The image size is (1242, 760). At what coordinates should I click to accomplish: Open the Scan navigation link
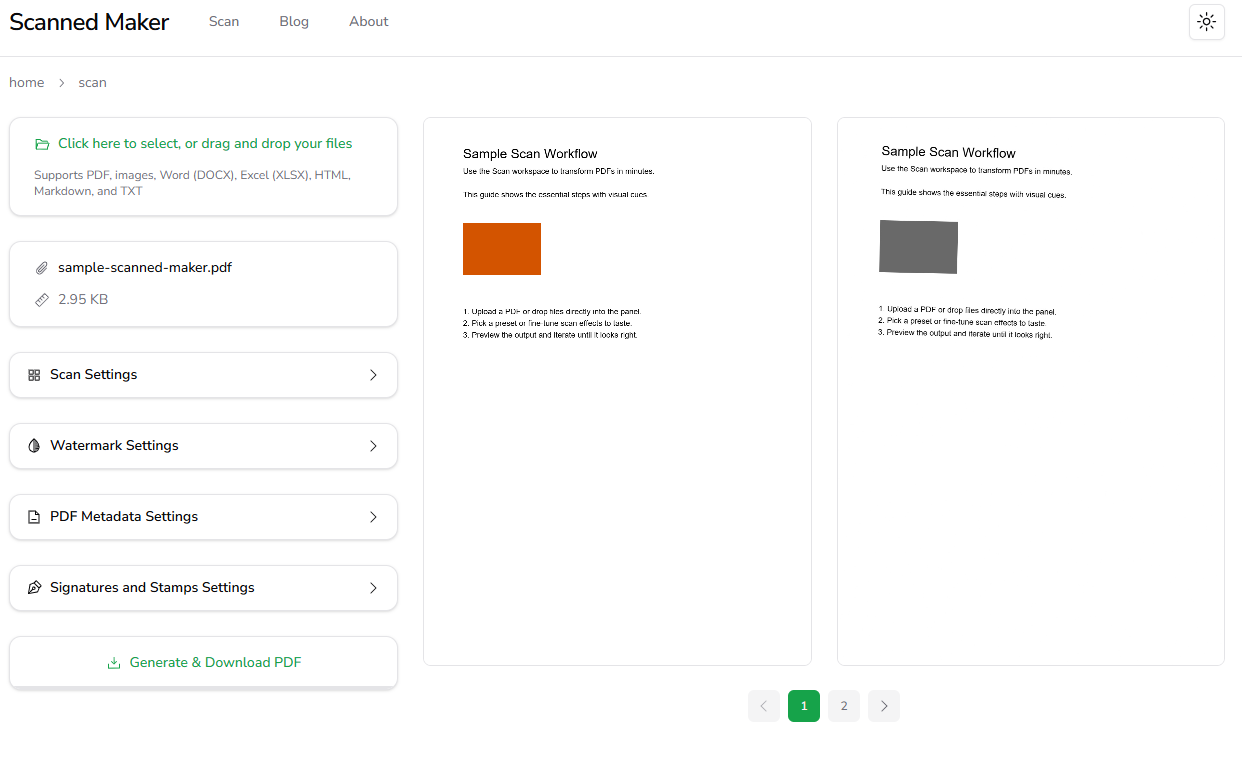click(224, 21)
